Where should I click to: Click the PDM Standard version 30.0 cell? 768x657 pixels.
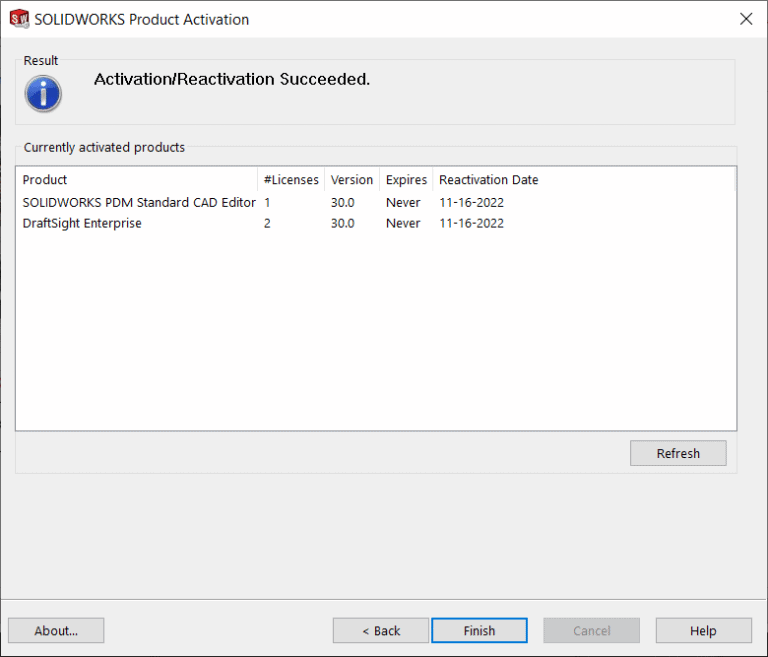[x=342, y=202]
